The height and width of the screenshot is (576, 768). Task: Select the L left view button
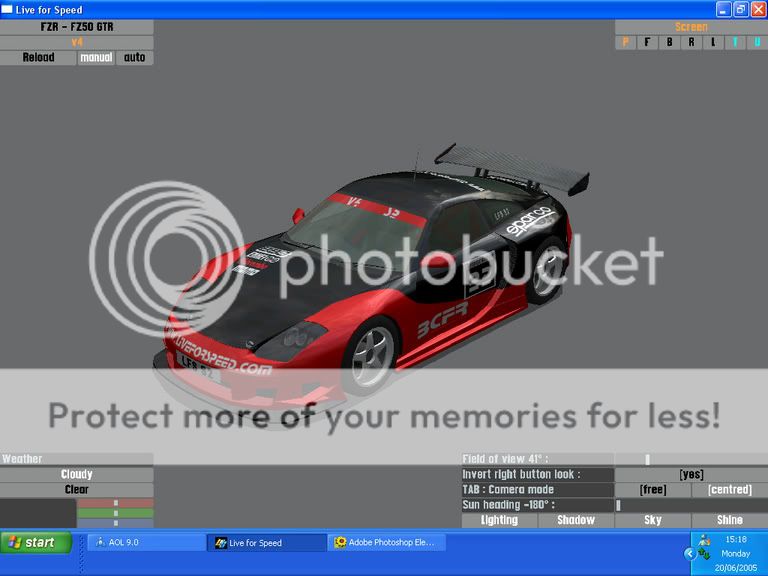713,42
